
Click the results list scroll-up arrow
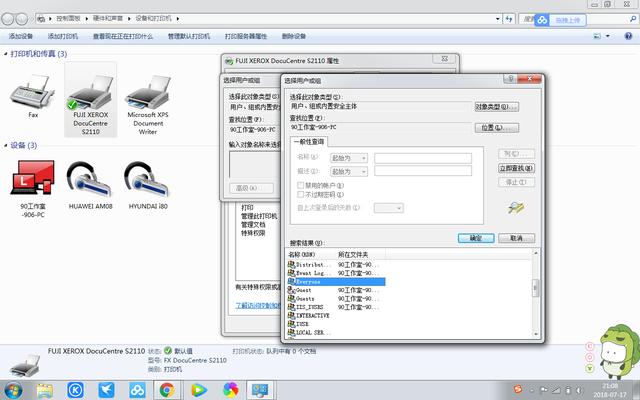[x=536, y=253]
